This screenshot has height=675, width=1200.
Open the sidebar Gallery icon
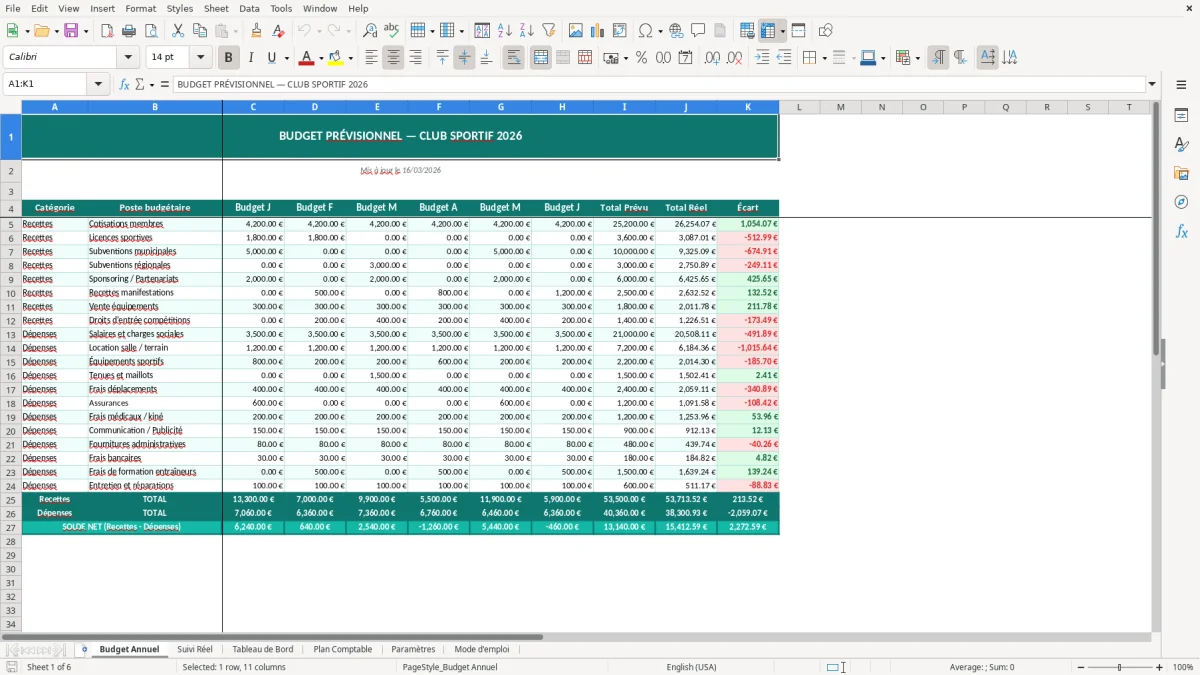pos(1181,173)
